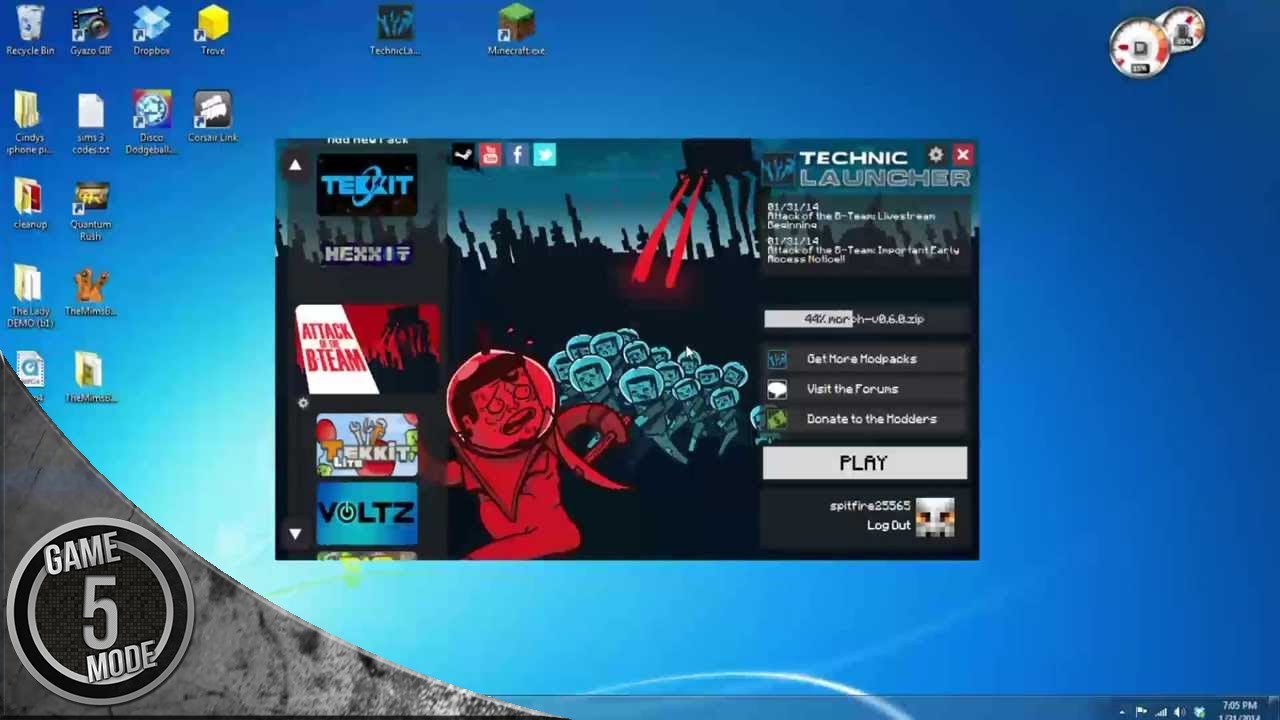1280x720 pixels.
Task: Open the Important Early Access Notice news
Action: (863, 250)
